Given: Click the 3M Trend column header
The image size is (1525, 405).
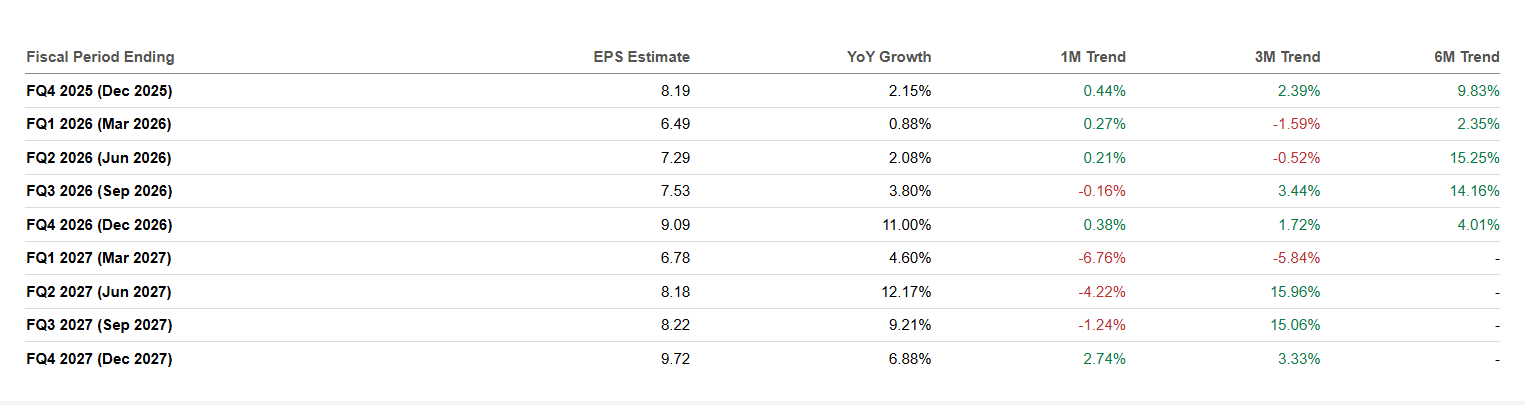Looking at the screenshot, I should tap(1287, 57).
